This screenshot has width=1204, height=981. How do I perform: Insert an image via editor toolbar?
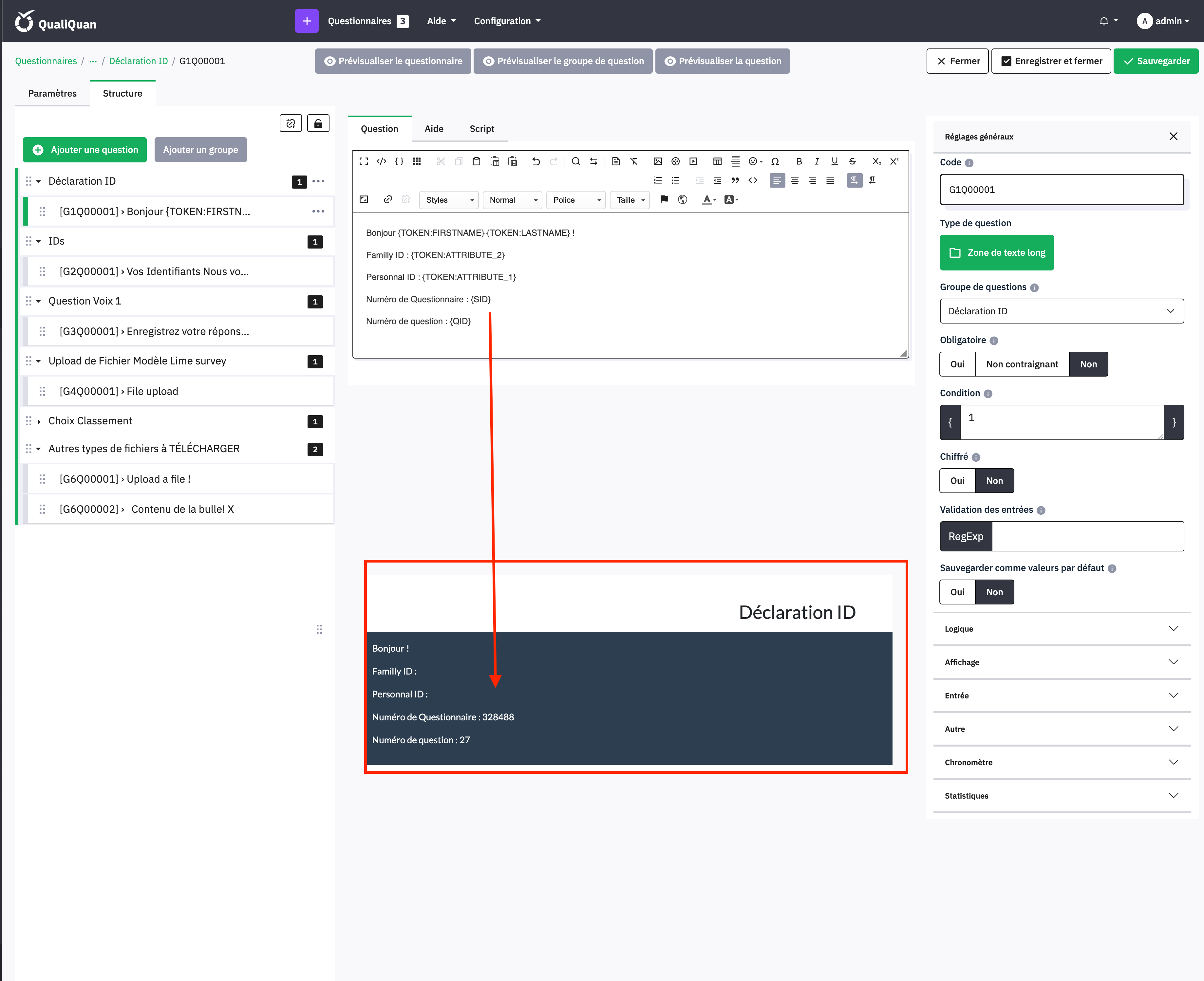pyautogui.click(x=657, y=162)
